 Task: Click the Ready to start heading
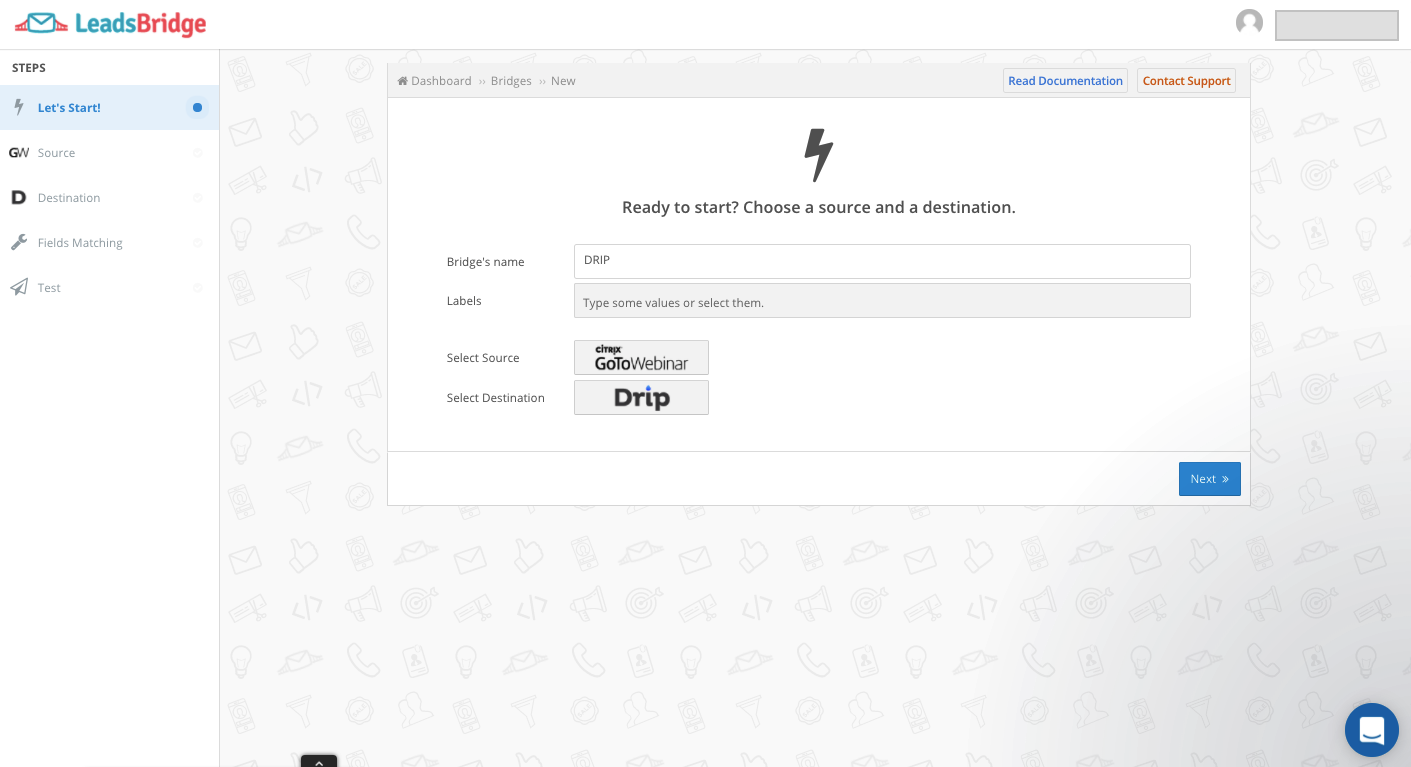point(819,207)
